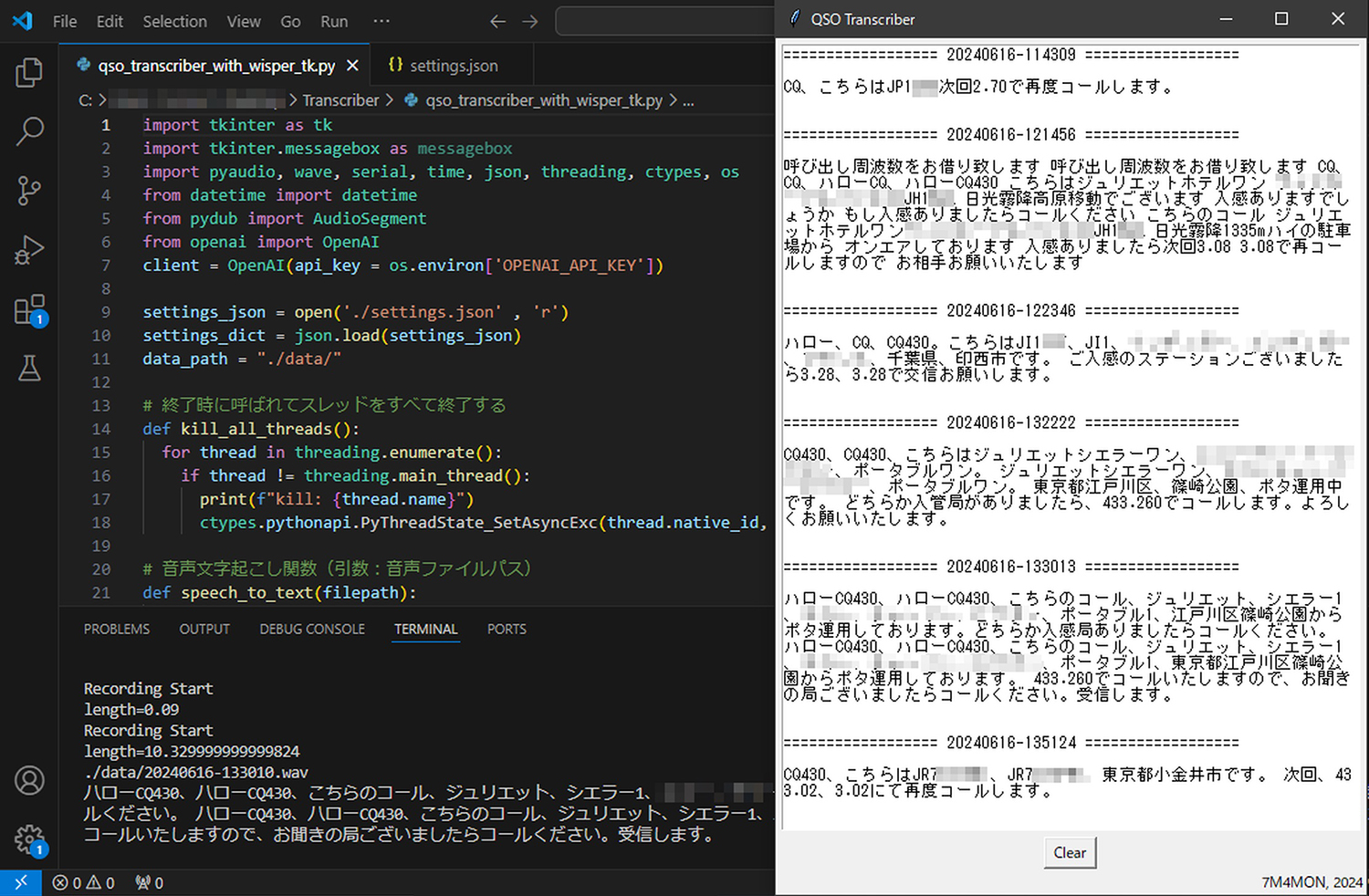The width and height of the screenshot is (1369, 896).
Task: Open the Explorer view in activity bar
Action: tap(29, 73)
